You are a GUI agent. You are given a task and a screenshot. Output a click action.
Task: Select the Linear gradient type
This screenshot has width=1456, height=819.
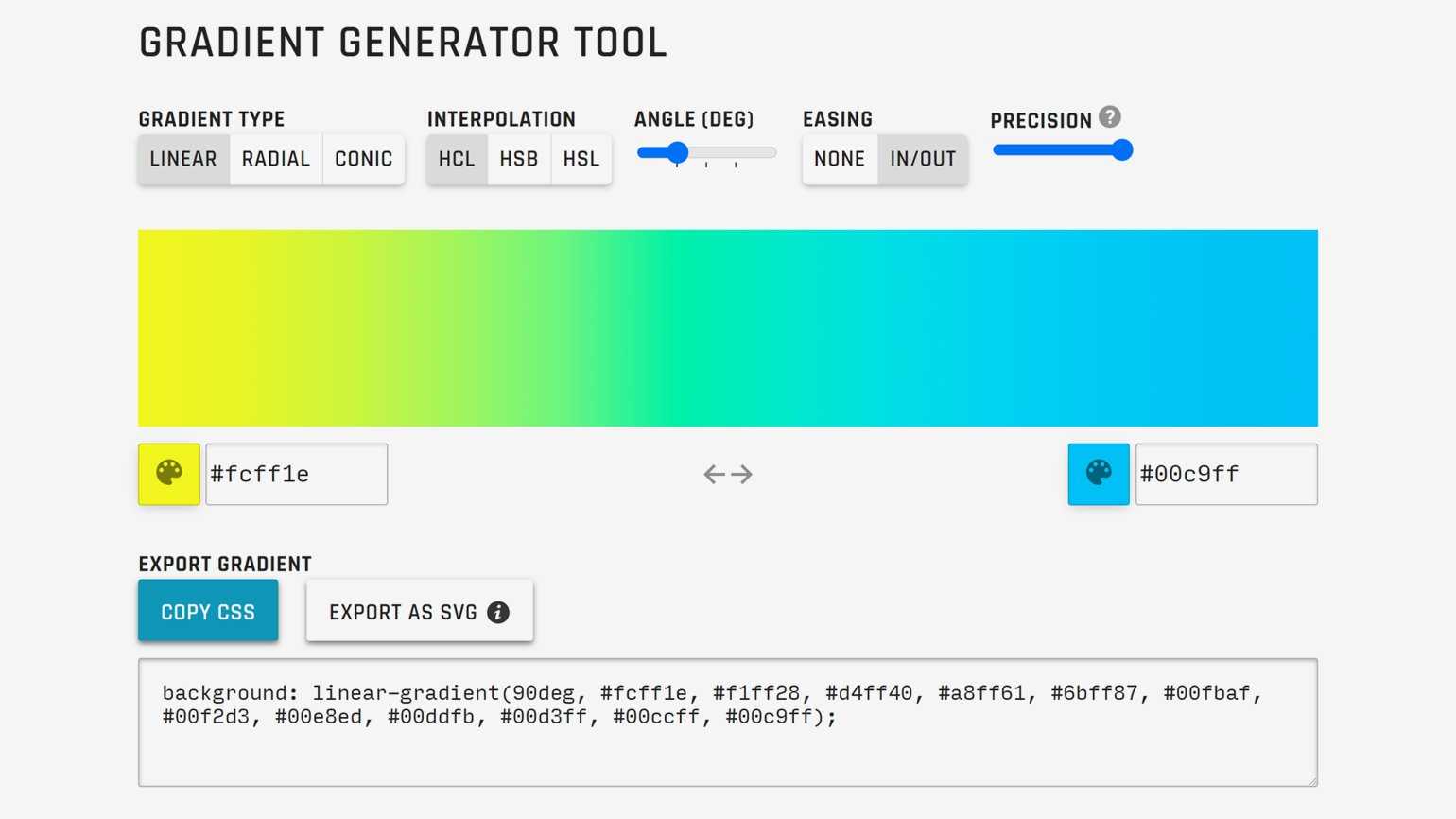pos(183,159)
